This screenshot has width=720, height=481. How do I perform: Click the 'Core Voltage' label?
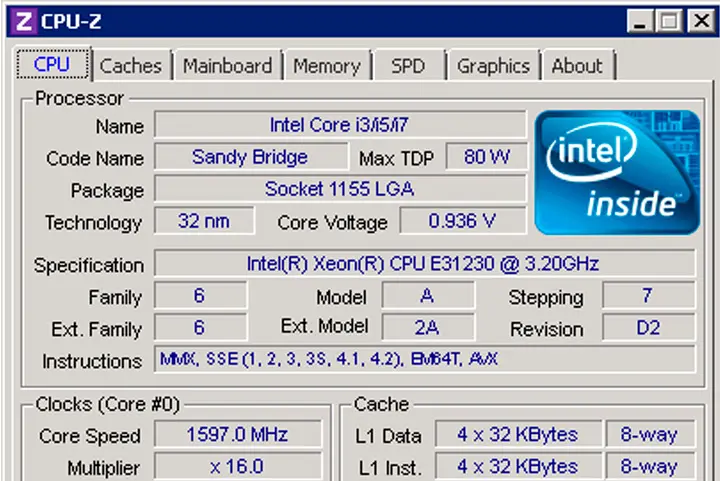pos(332,223)
